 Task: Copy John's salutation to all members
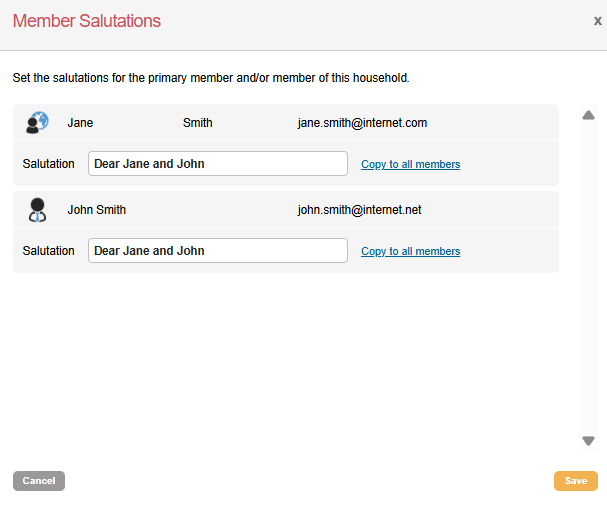click(410, 251)
